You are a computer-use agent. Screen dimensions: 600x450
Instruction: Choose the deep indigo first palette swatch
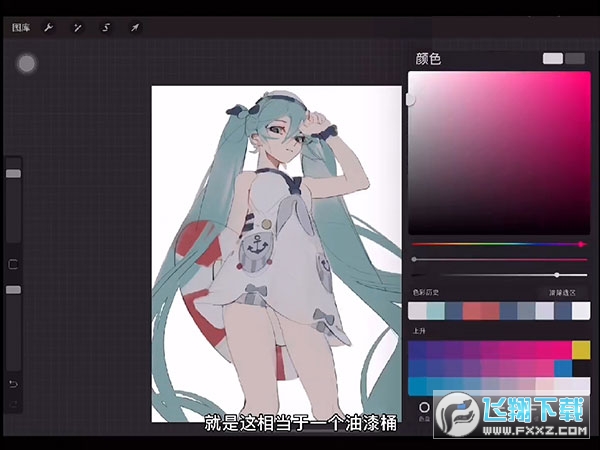tap(417, 350)
